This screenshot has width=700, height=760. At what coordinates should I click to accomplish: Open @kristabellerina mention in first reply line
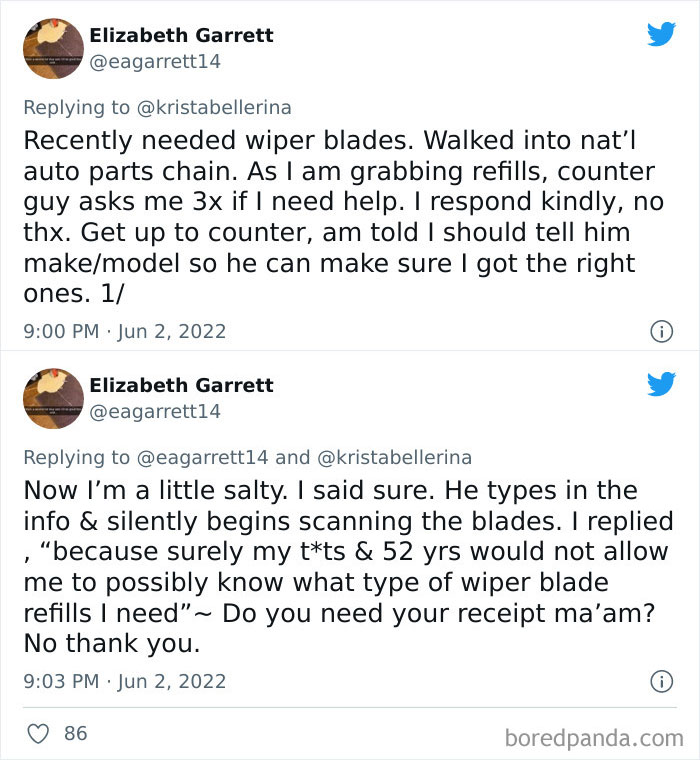point(213,107)
